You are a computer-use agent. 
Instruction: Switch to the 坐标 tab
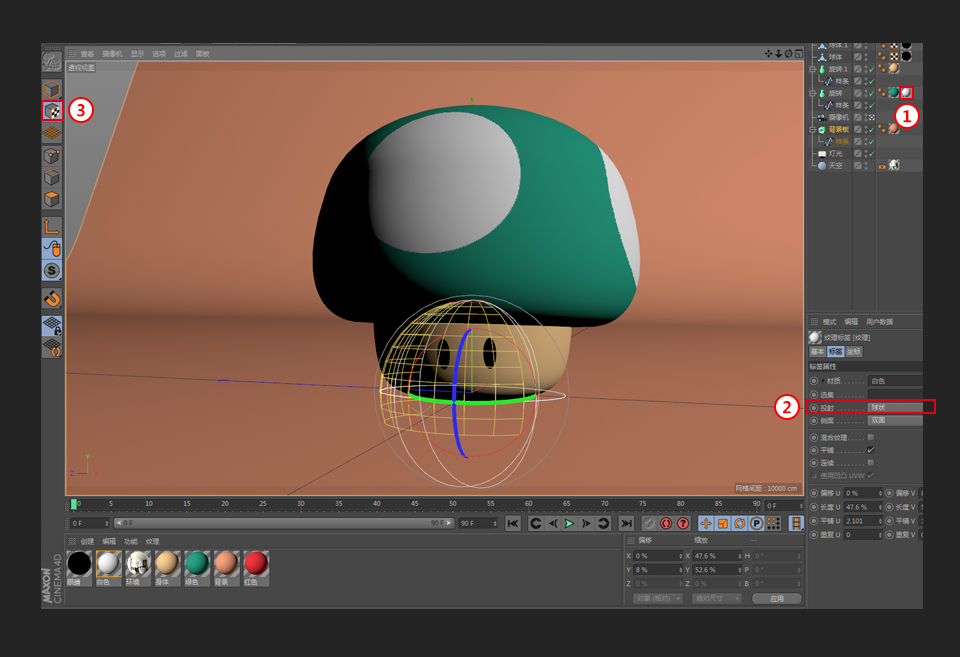point(854,352)
